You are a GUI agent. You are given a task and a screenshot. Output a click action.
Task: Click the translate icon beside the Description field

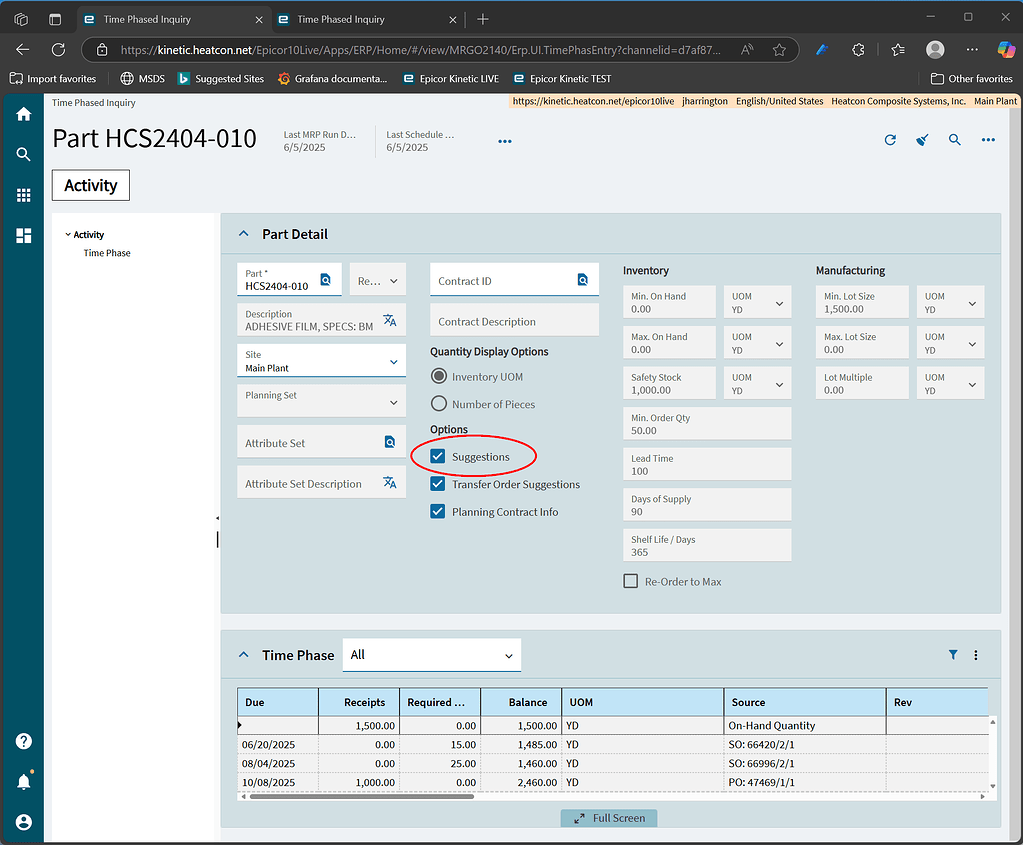[x=392, y=320]
